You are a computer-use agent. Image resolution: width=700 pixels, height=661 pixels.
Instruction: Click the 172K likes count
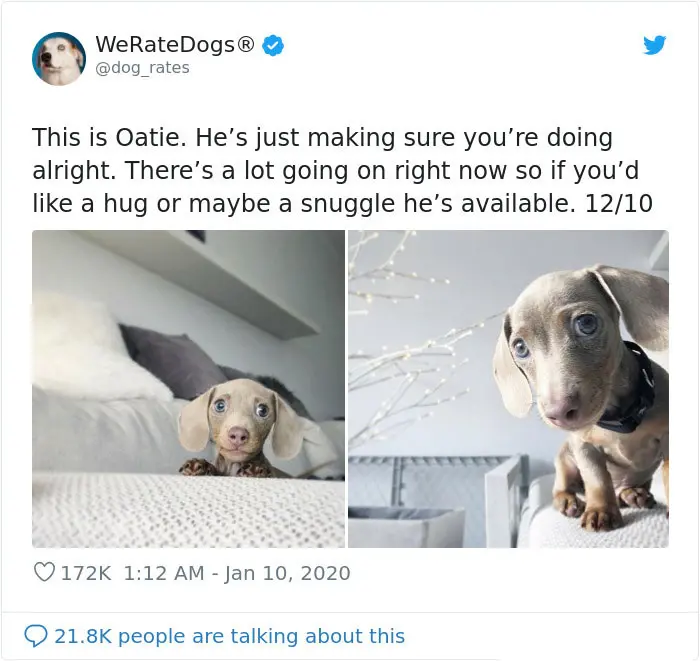86,573
